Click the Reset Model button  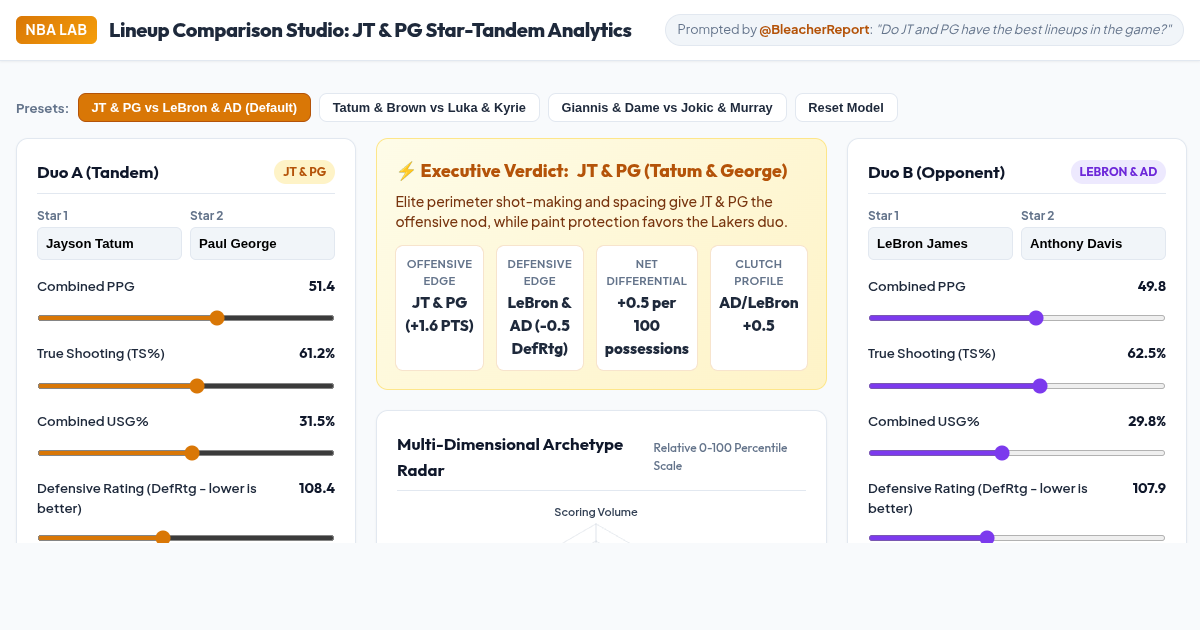pyautogui.click(x=846, y=108)
